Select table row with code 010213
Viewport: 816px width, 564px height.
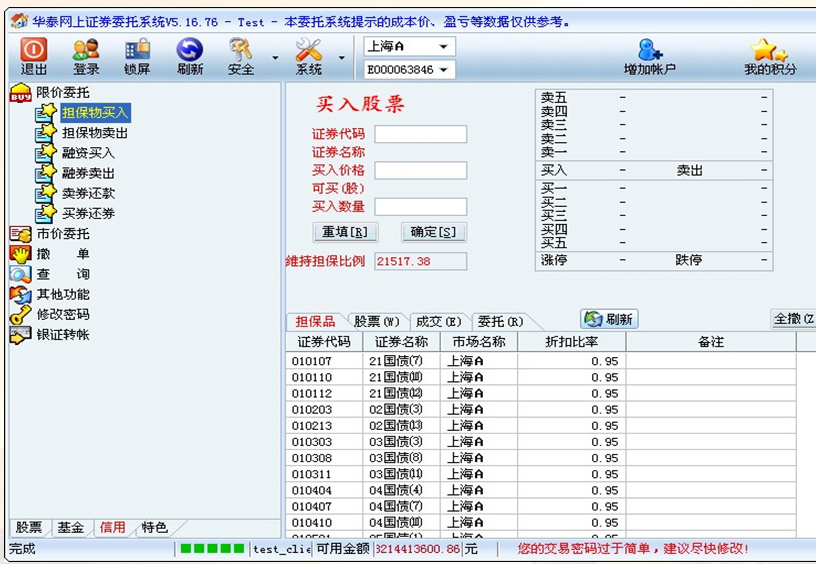coord(541,426)
